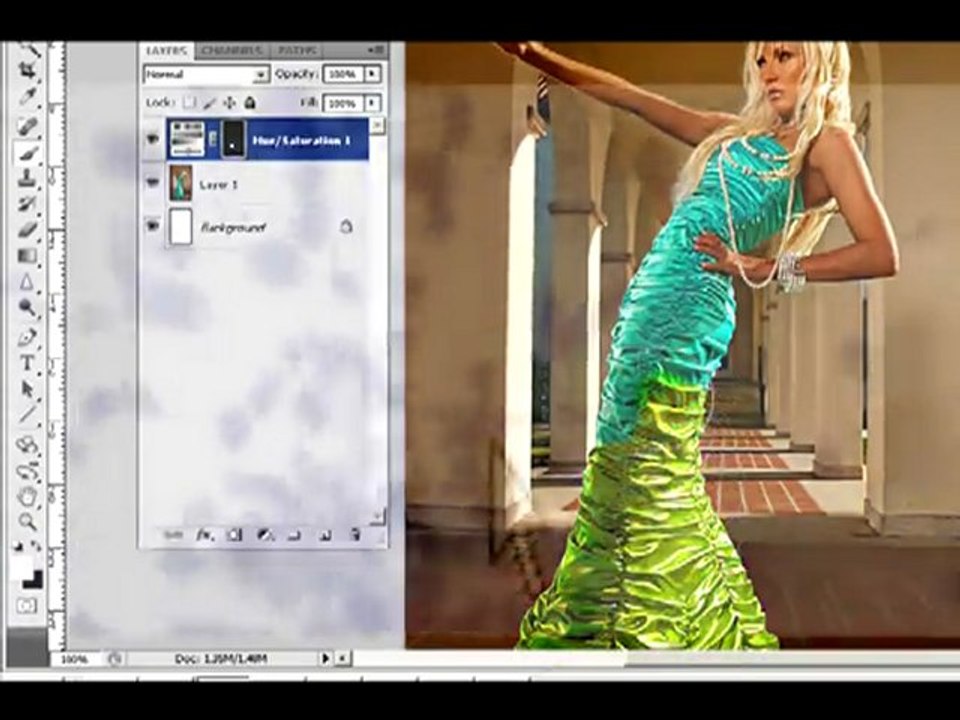Swap foreground and background colors
Image resolution: width=960 pixels, height=720 pixels.
tap(37, 544)
